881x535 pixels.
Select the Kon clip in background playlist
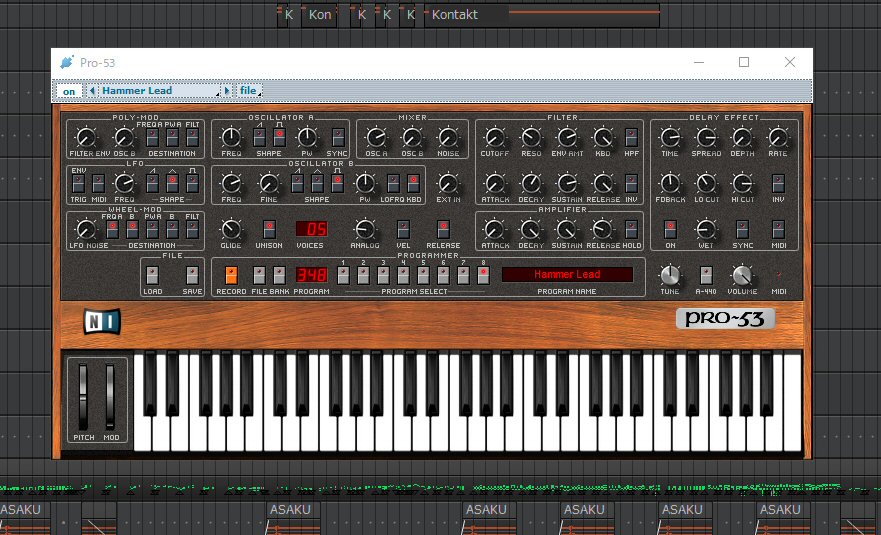pos(320,15)
